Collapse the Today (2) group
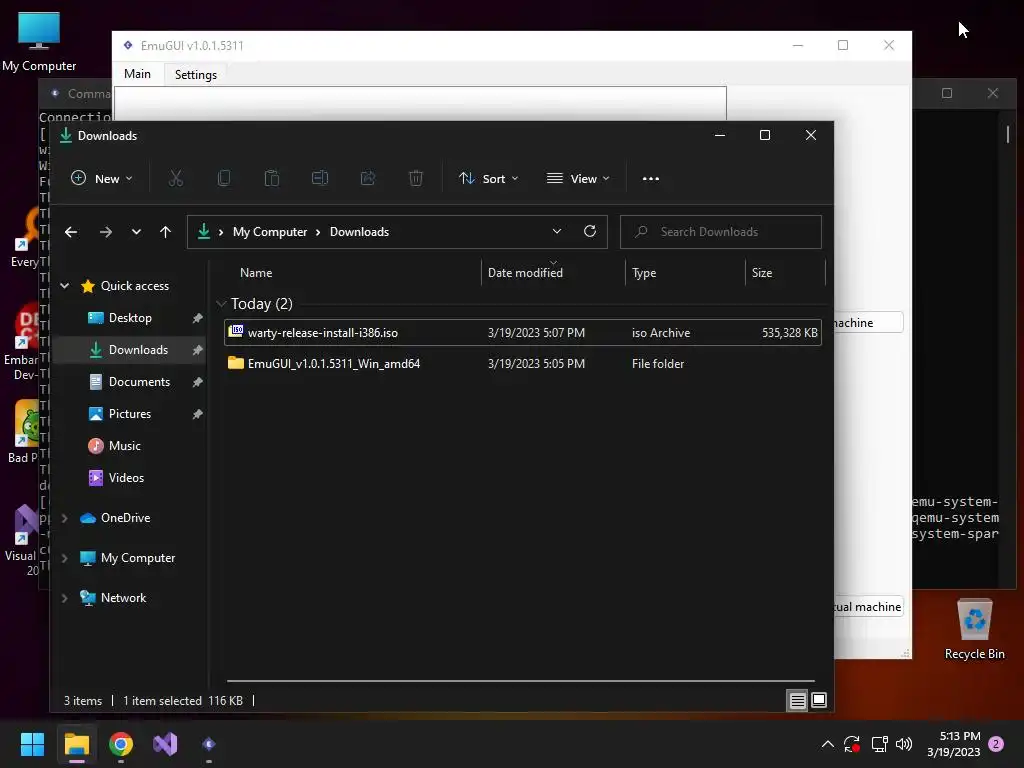Screen dimensions: 1024x768 221,304
